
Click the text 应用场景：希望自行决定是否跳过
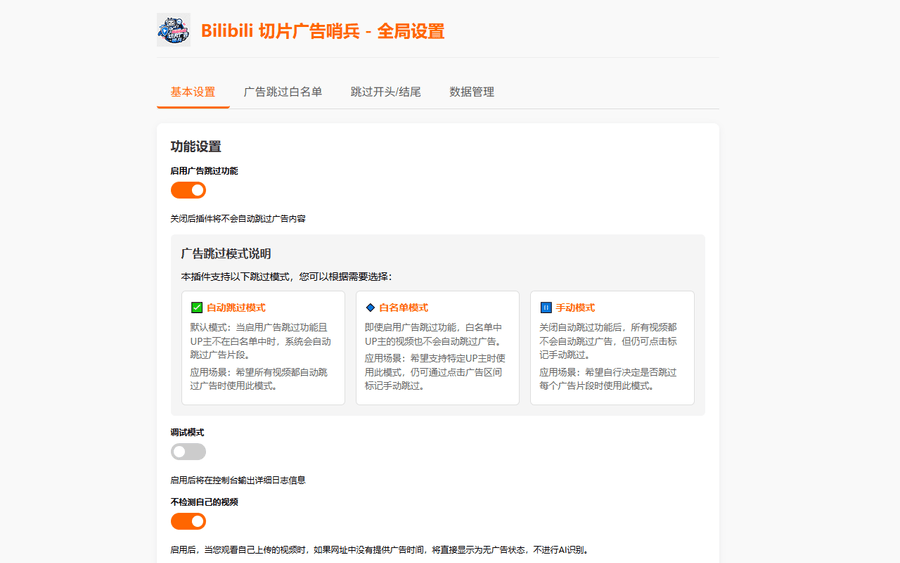[608, 379]
